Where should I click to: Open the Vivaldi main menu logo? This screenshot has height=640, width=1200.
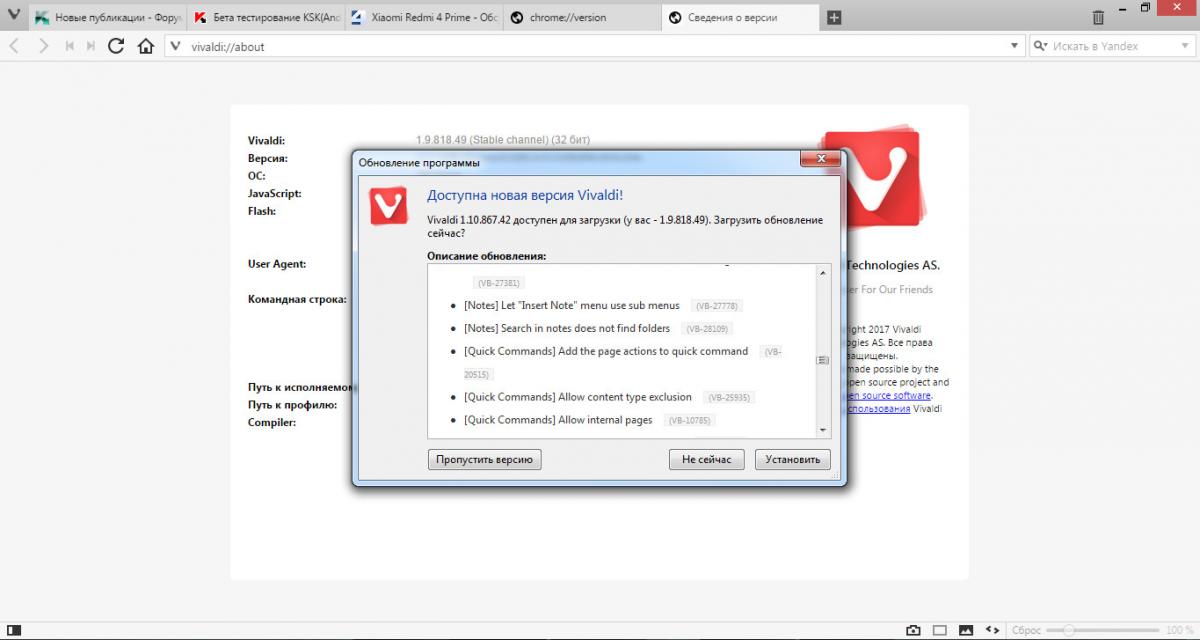[x=14, y=17]
